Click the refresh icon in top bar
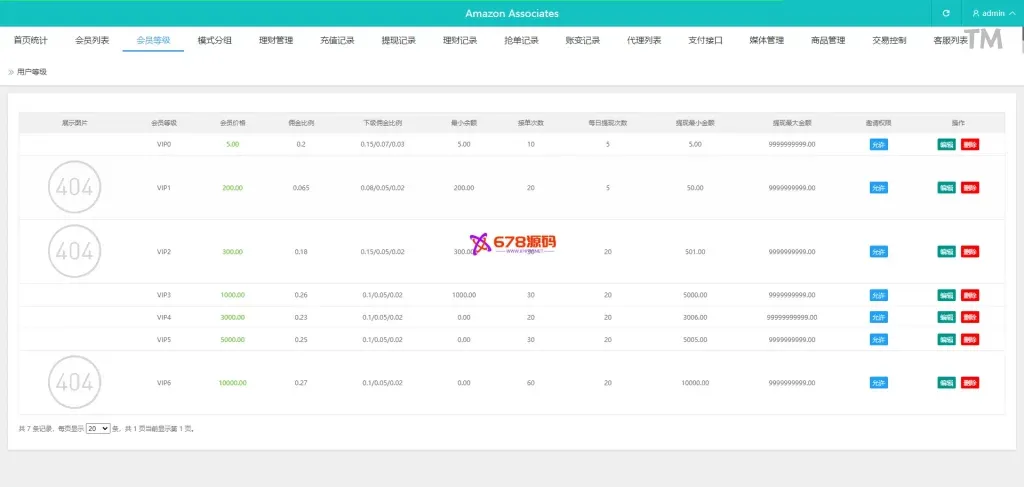This screenshot has height=487, width=1024. [946, 13]
